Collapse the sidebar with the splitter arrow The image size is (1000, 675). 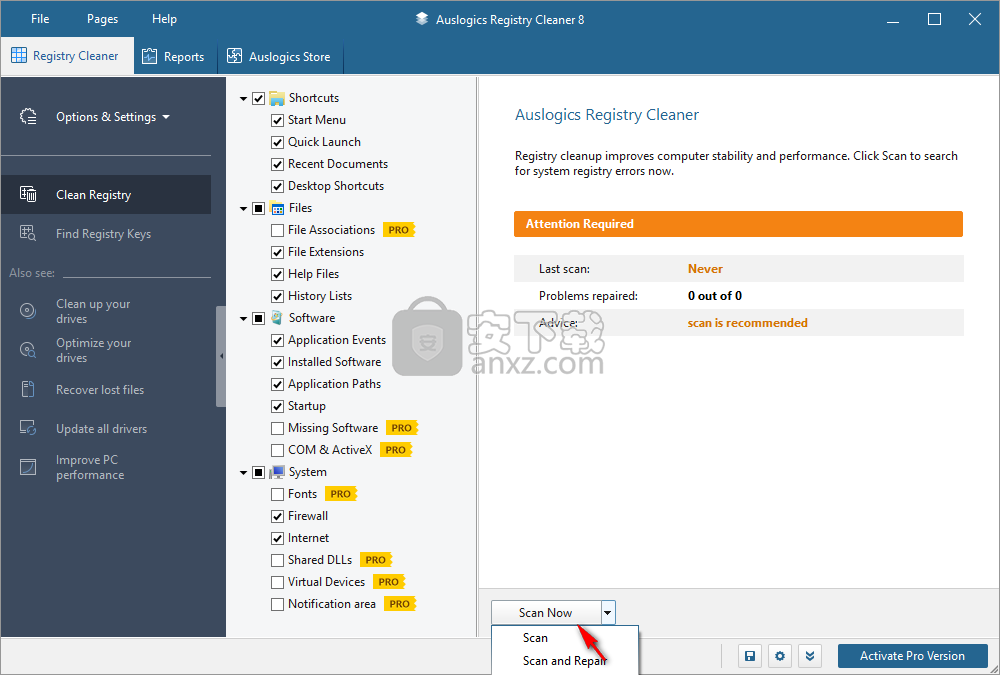coord(221,356)
